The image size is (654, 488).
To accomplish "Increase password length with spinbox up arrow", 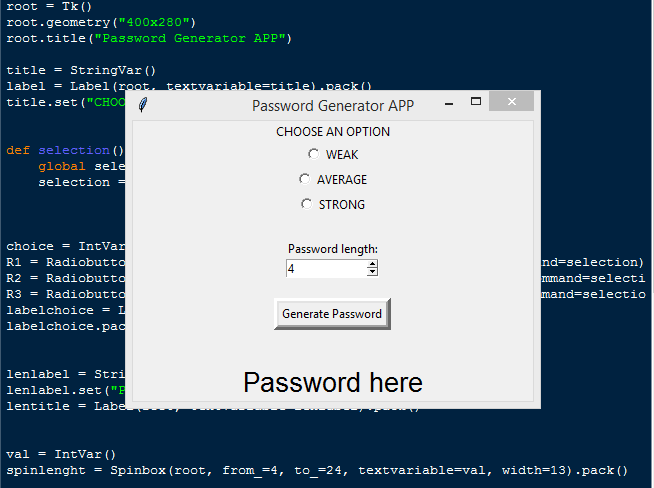I will (x=372, y=265).
